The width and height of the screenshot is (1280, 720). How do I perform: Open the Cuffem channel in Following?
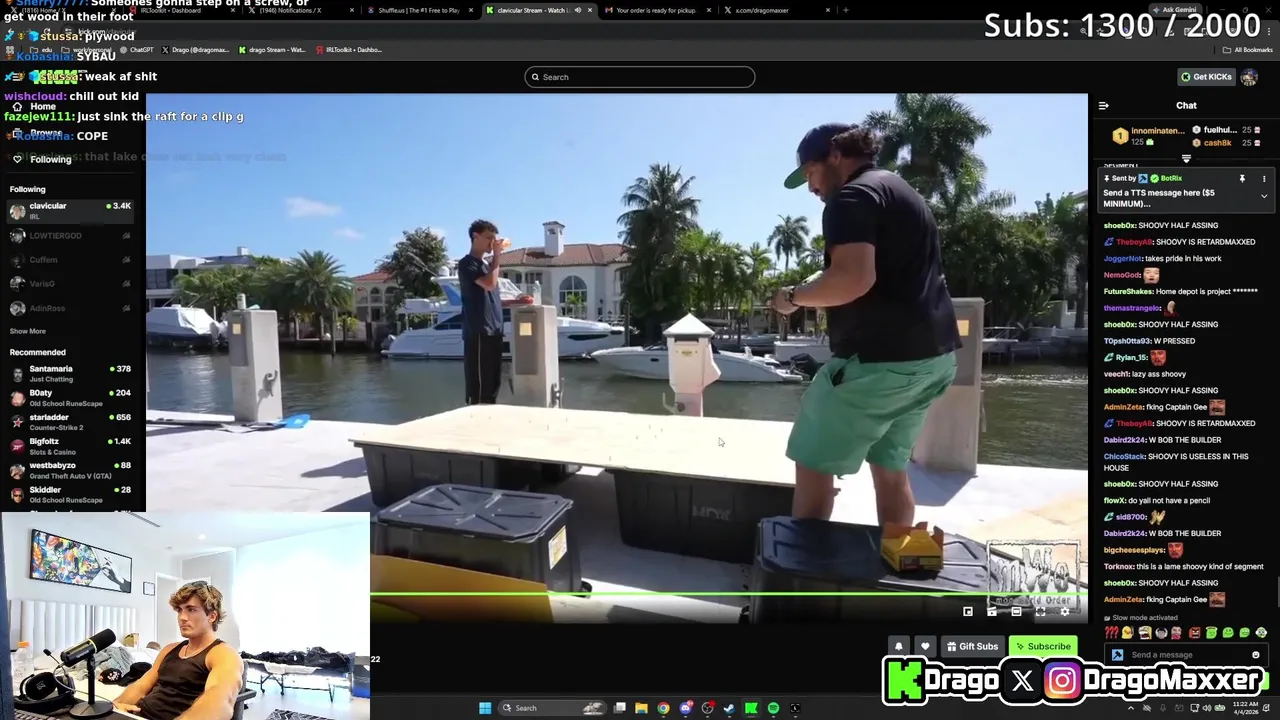pyautogui.click(x=70, y=260)
